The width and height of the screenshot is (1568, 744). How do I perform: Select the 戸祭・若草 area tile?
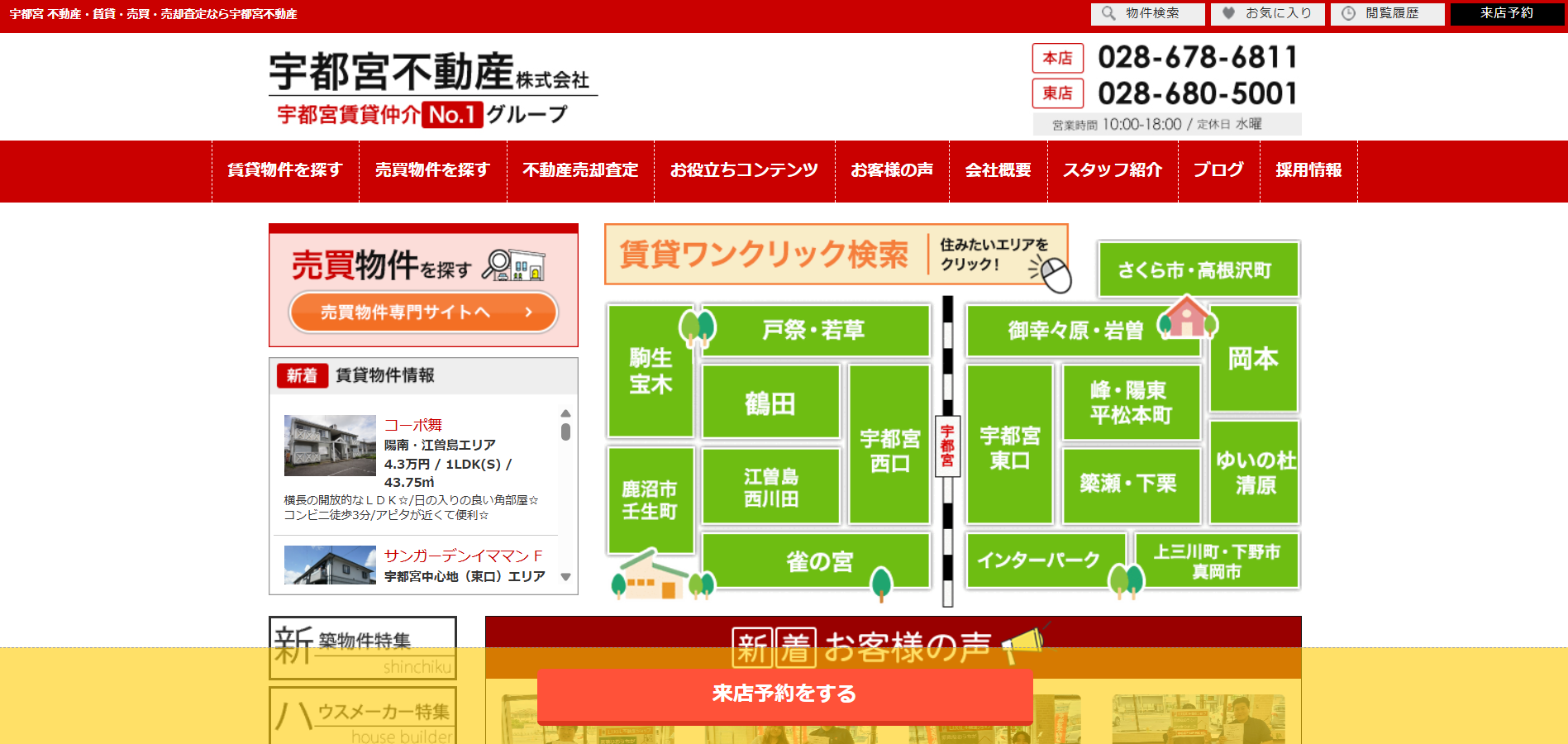pos(814,330)
